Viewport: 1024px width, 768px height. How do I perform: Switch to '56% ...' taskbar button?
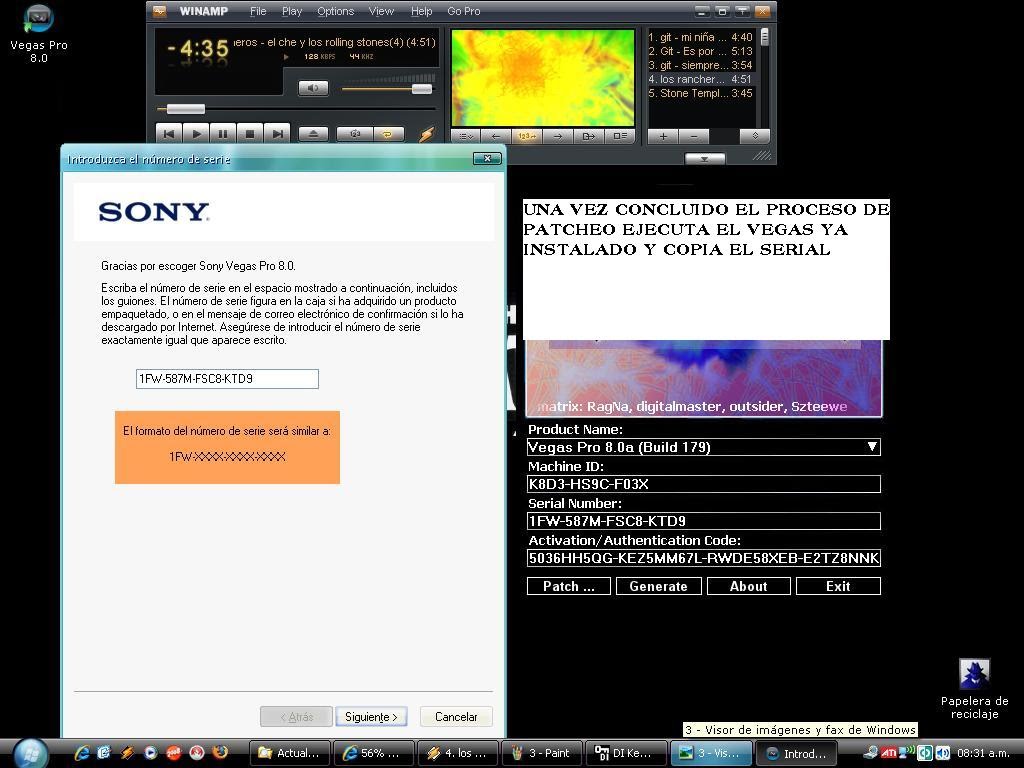click(x=374, y=753)
